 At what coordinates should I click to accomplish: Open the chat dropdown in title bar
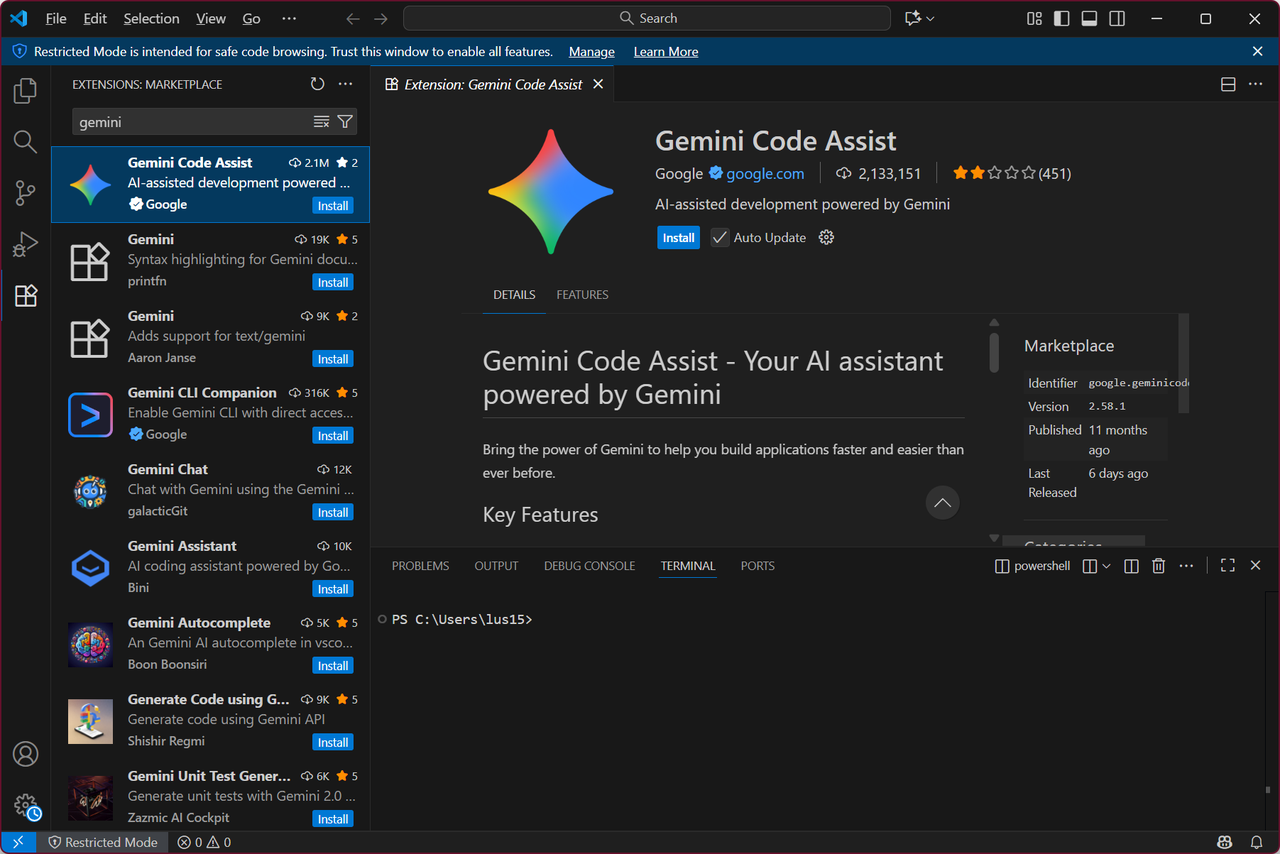pyautogui.click(x=931, y=18)
